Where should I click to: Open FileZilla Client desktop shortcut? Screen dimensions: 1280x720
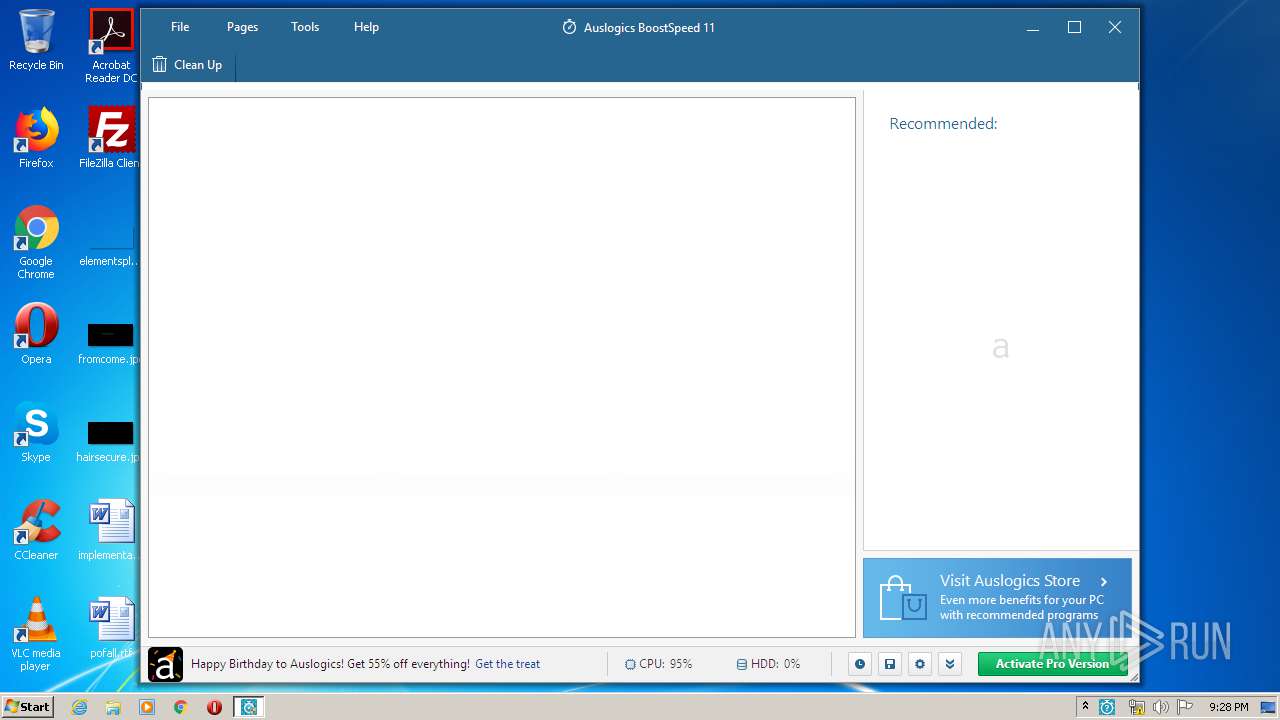(111, 138)
